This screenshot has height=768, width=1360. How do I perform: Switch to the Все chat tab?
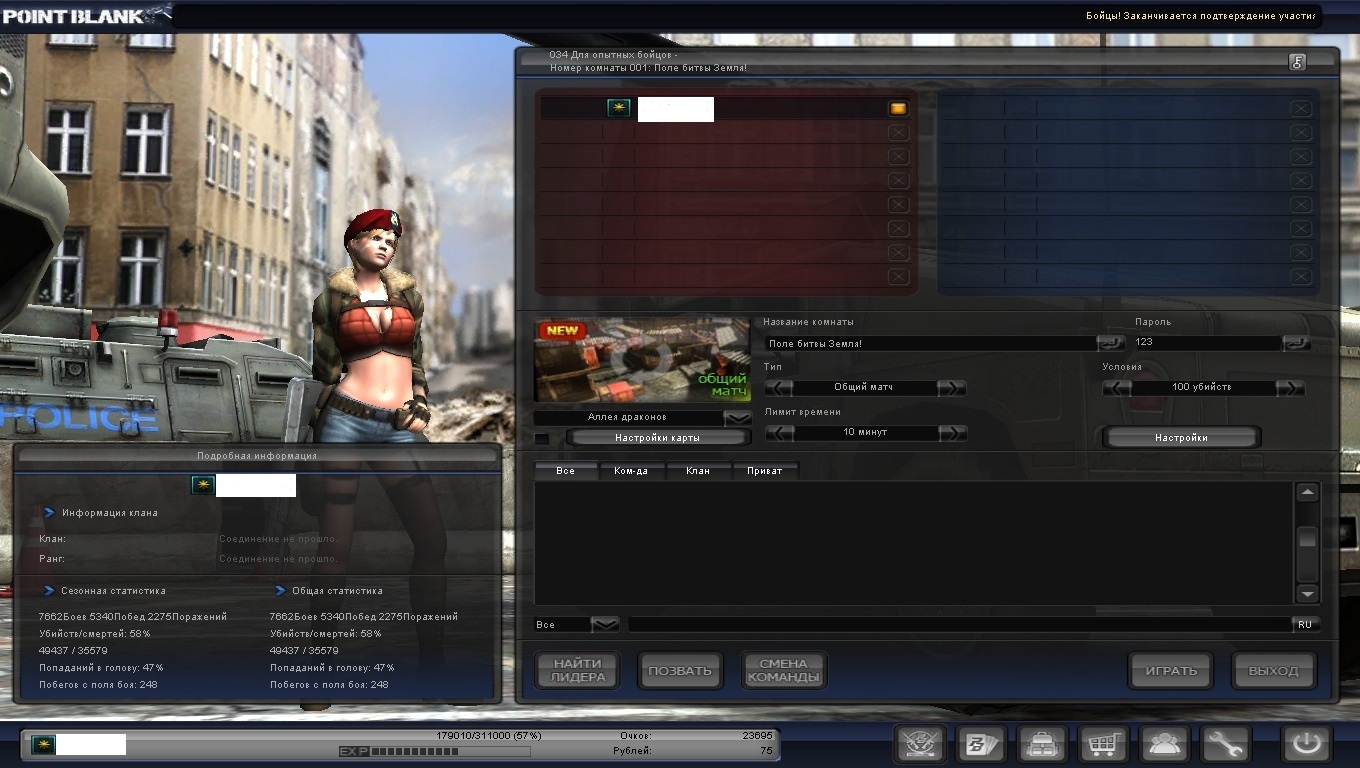point(566,470)
